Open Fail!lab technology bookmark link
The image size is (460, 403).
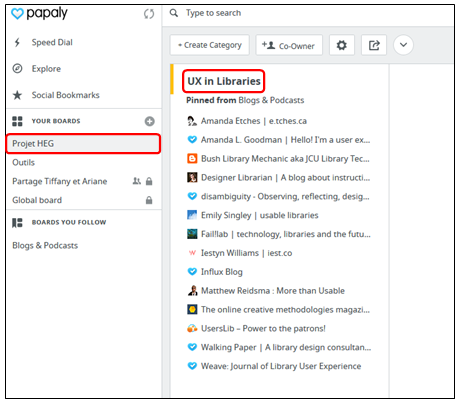click(286, 234)
